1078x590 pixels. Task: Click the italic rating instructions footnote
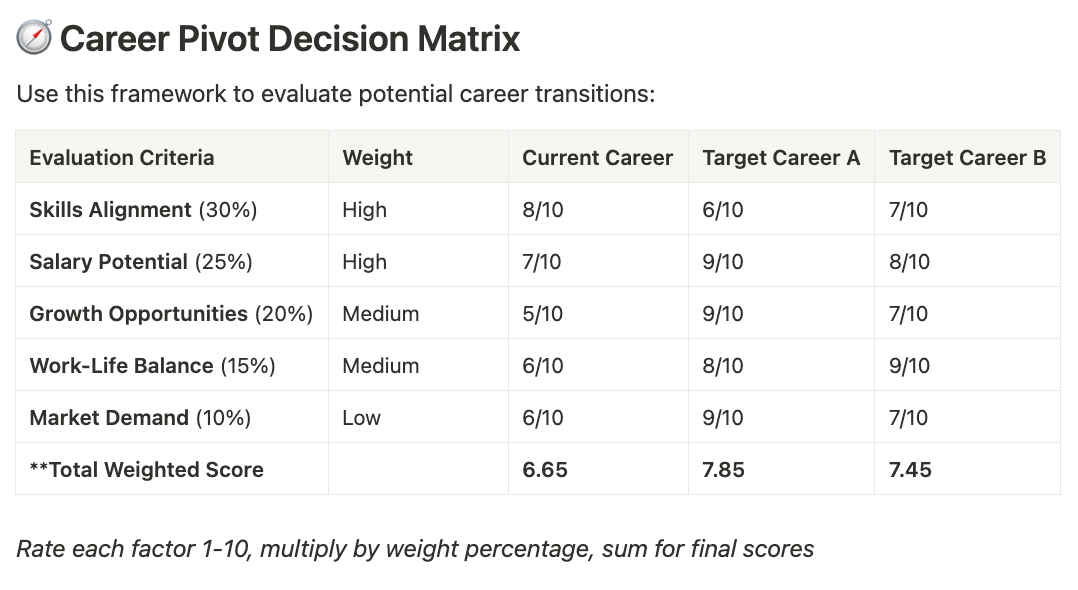(415, 549)
